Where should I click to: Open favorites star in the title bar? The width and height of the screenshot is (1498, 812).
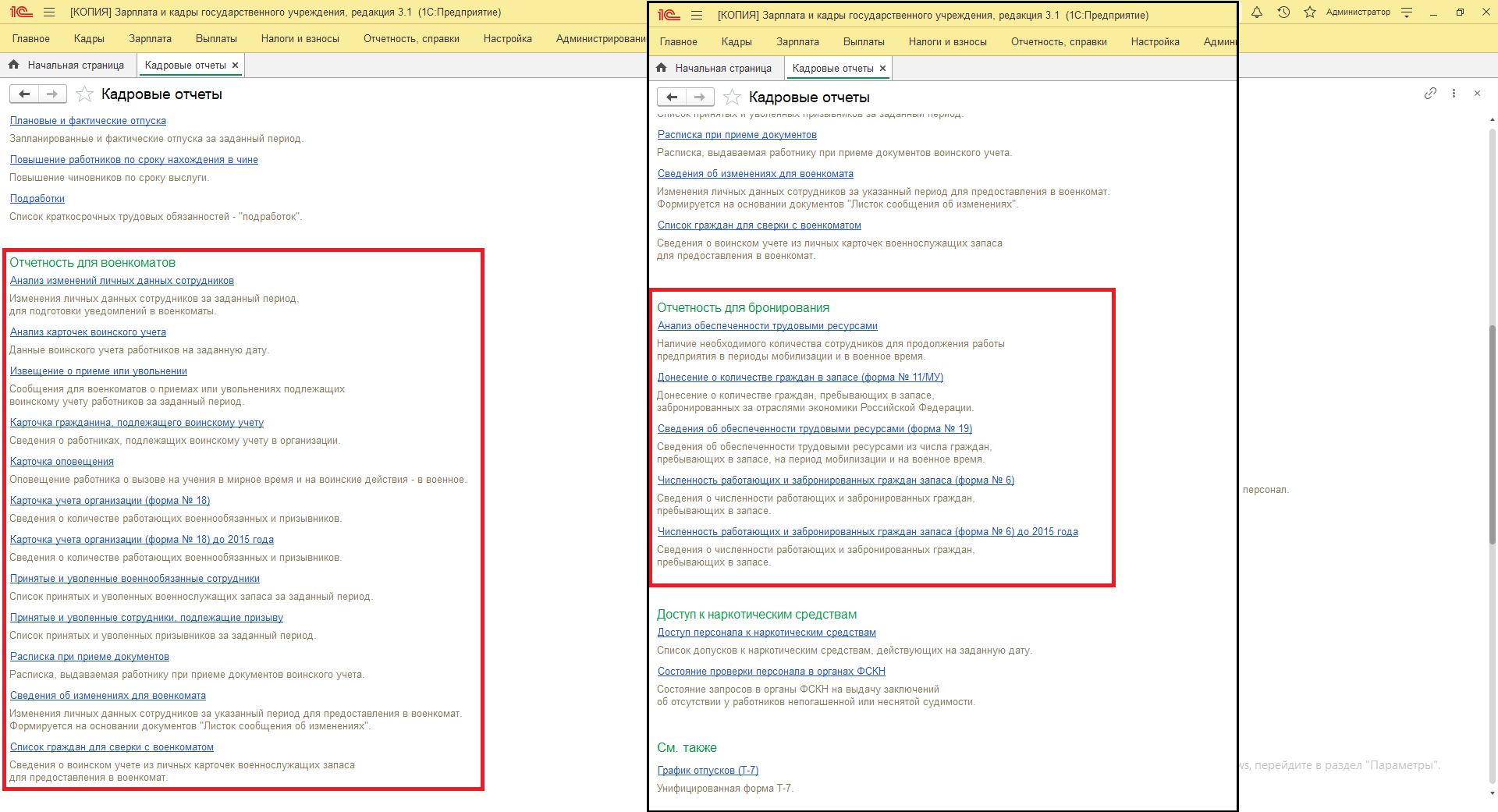coord(1310,12)
